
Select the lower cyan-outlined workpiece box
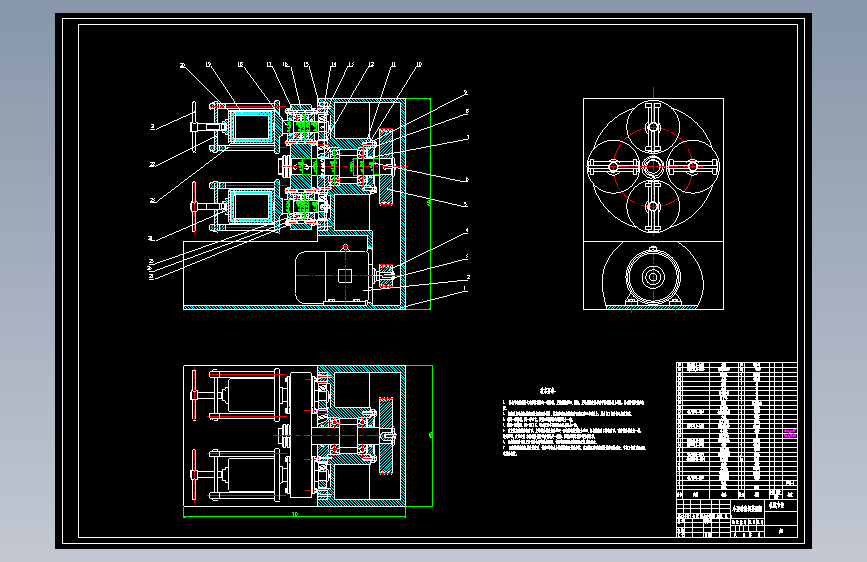pyautogui.click(x=252, y=206)
